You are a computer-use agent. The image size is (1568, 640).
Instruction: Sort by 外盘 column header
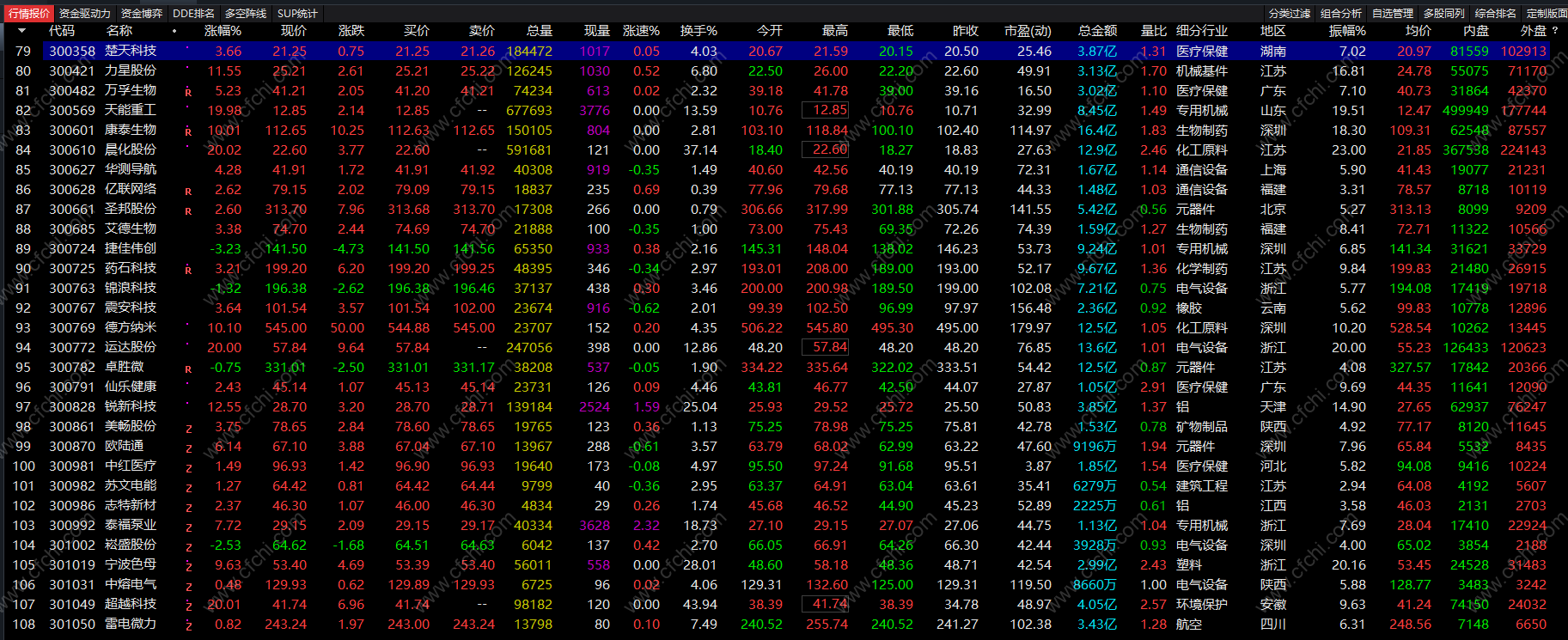1533,31
